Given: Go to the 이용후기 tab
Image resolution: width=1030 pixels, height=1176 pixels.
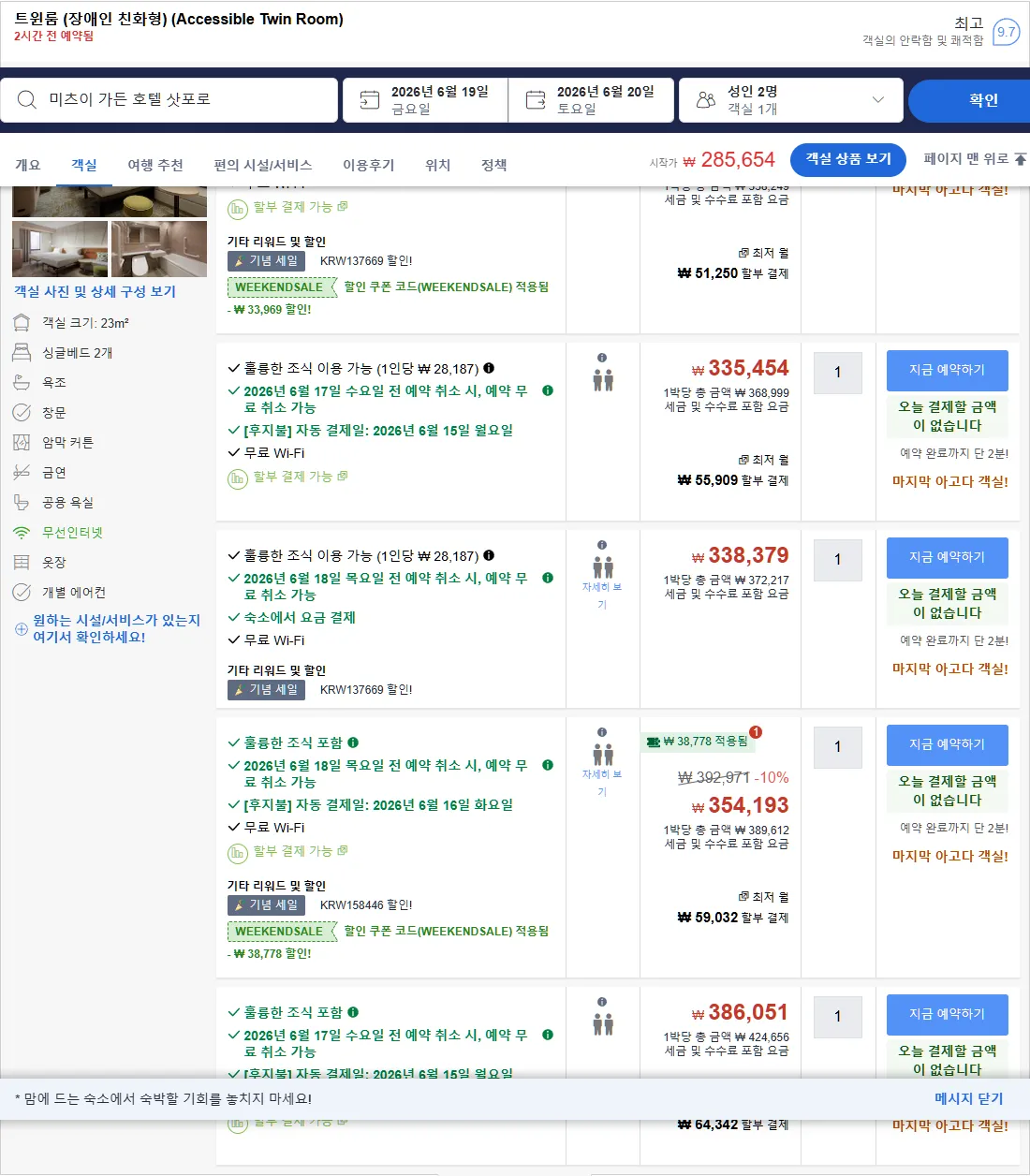Looking at the screenshot, I should tap(369, 165).
